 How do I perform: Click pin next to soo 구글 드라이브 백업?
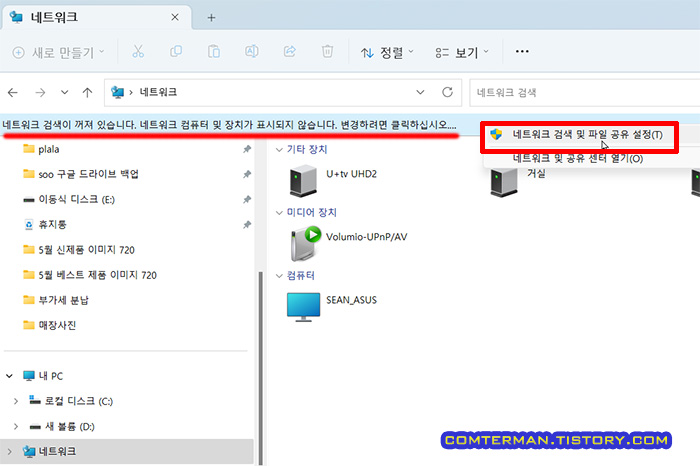coord(247,174)
